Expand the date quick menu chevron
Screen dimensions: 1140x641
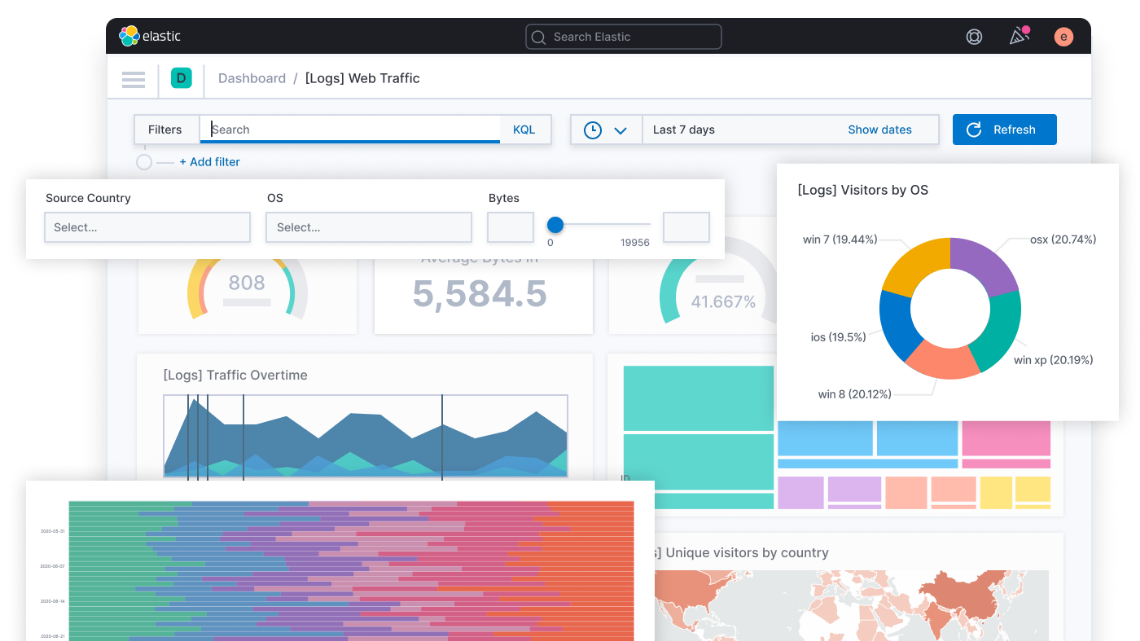tap(620, 131)
